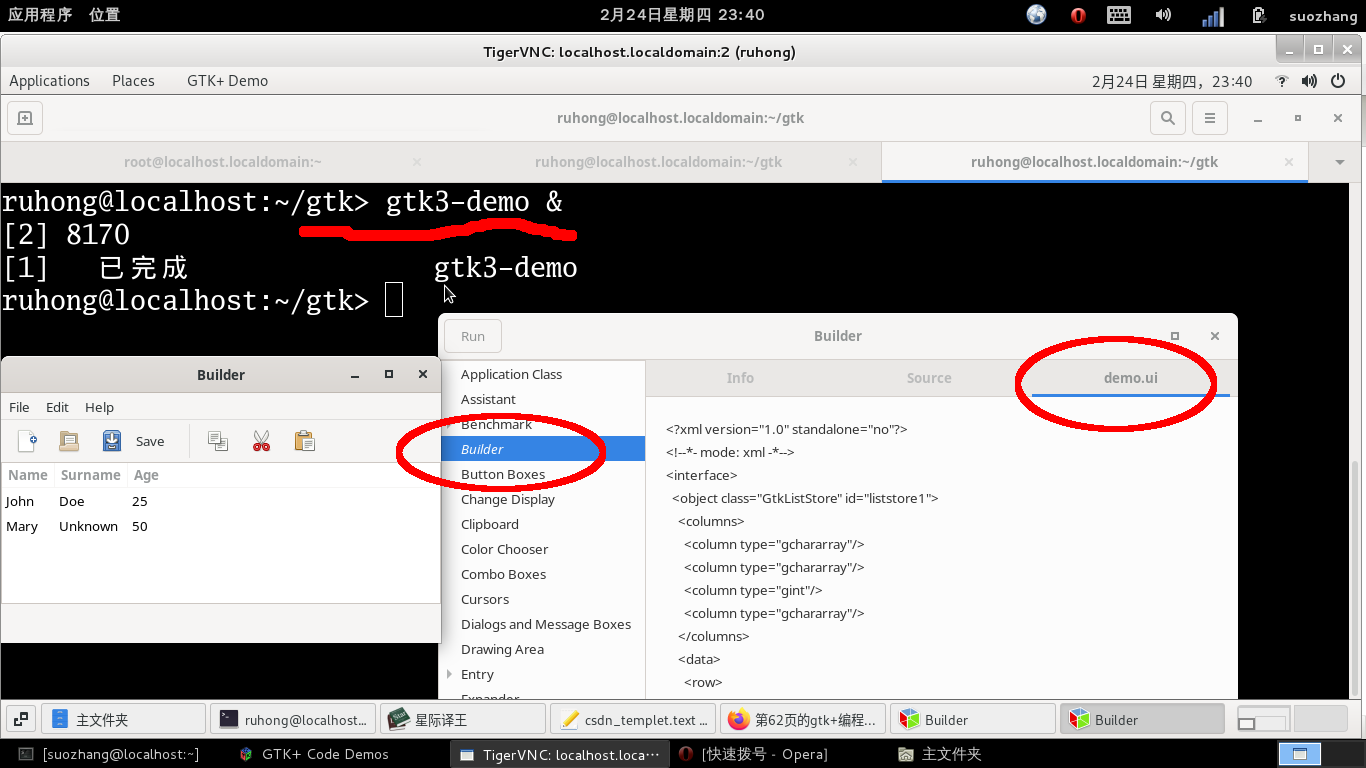
Task: Switch to the Info tab
Action: pos(740,378)
